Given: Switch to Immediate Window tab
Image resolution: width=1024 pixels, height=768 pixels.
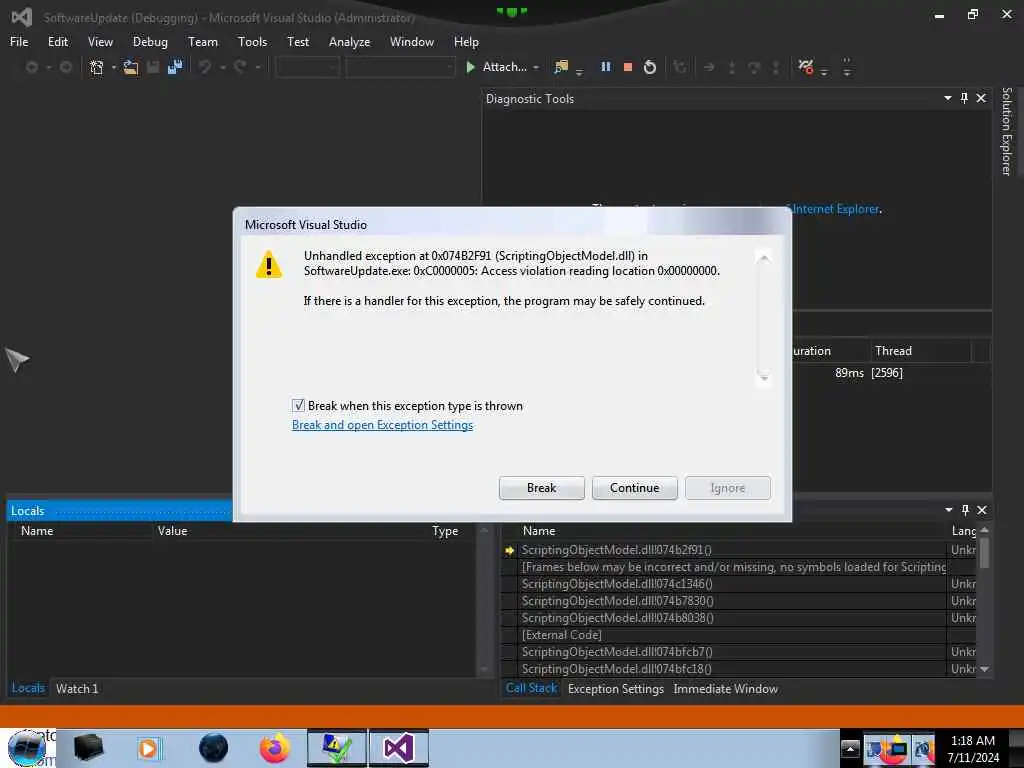Looking at the screenshot, I should (x=726, y=688).
